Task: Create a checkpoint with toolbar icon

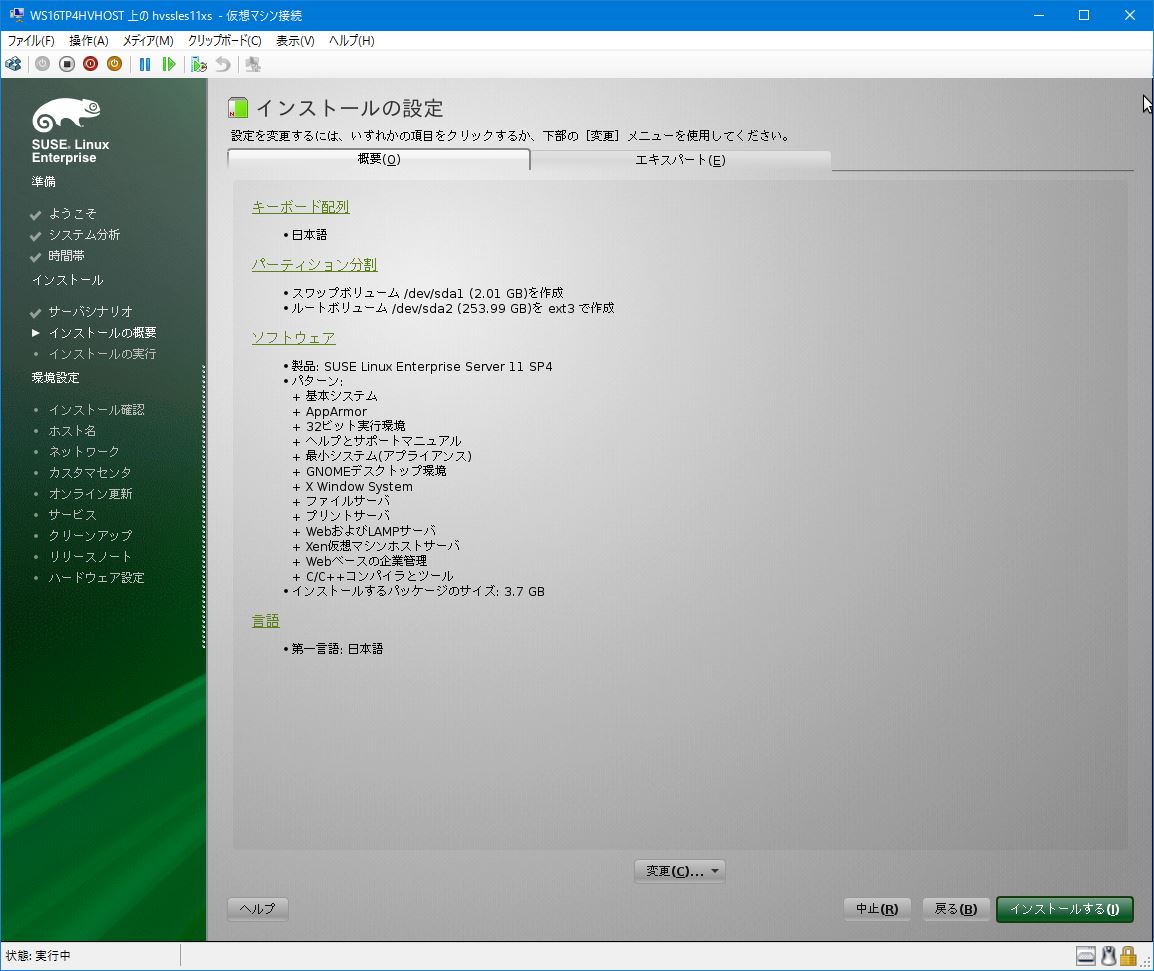Action: coord(199,64)
